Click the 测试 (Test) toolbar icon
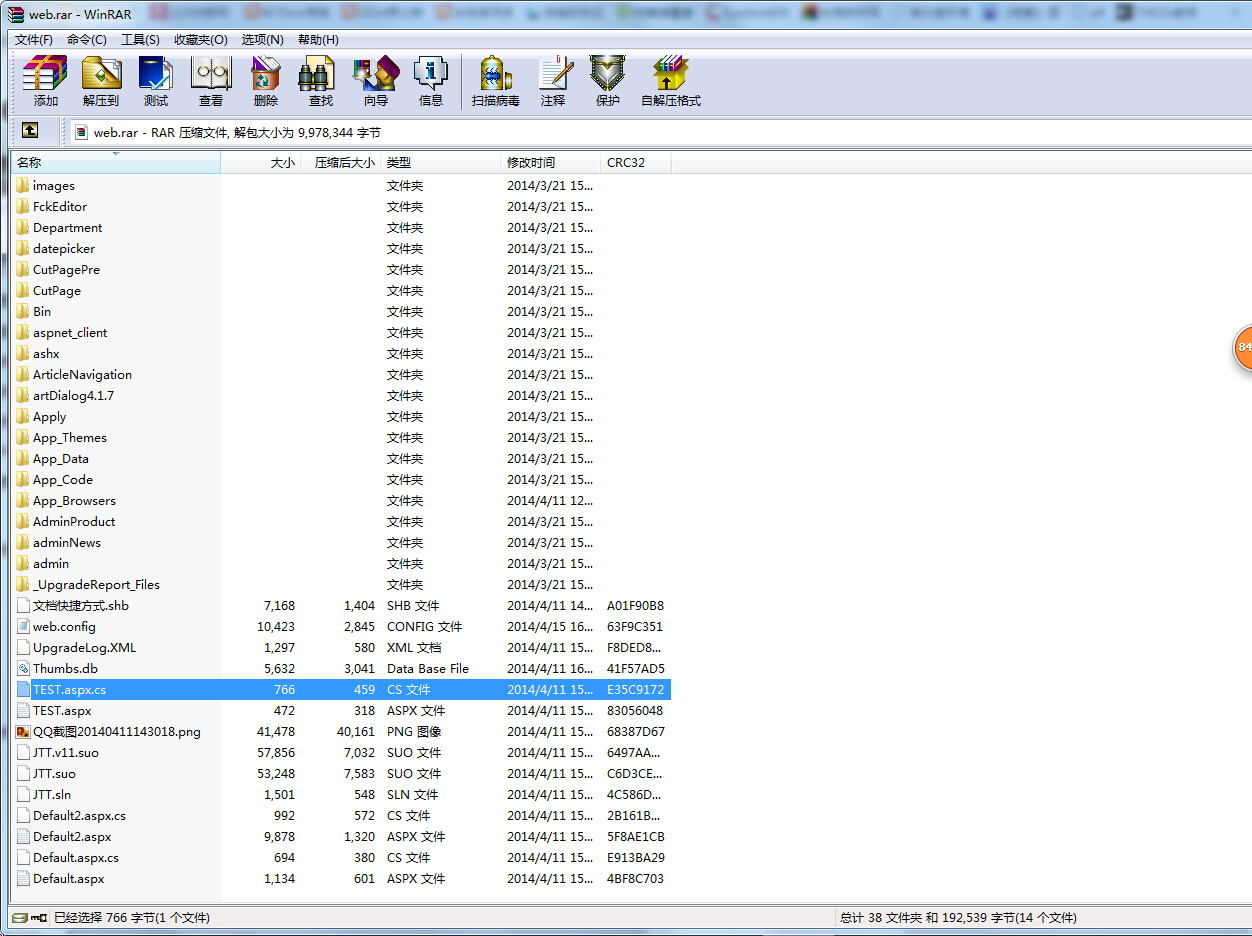This screenshot has width=1252, height=936. pos(156,73)
